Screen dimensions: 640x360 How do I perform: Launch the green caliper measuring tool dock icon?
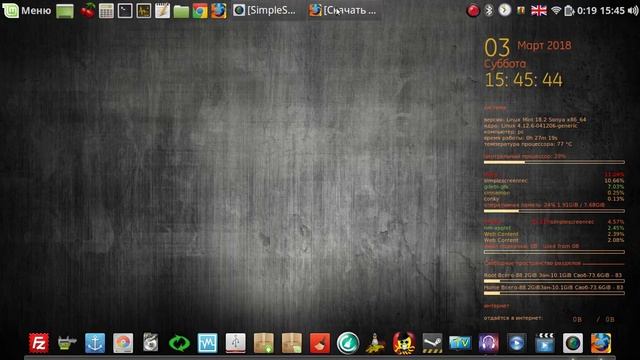(x=67, y=343)
